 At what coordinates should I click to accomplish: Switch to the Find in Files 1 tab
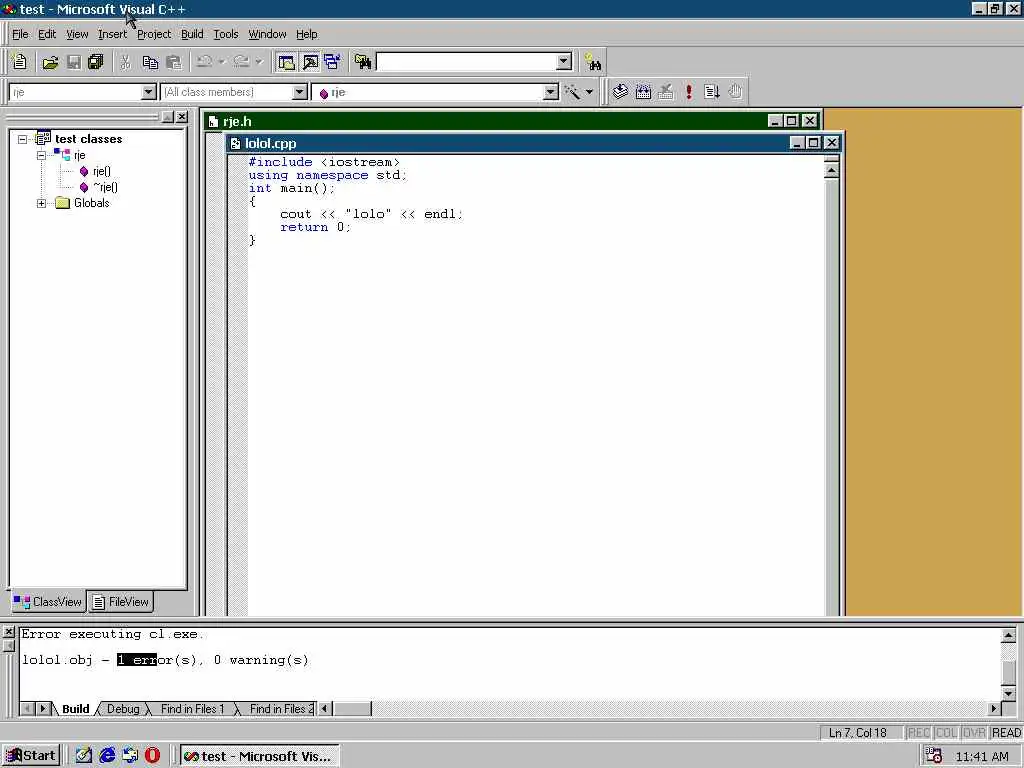(x=192, y=709)
